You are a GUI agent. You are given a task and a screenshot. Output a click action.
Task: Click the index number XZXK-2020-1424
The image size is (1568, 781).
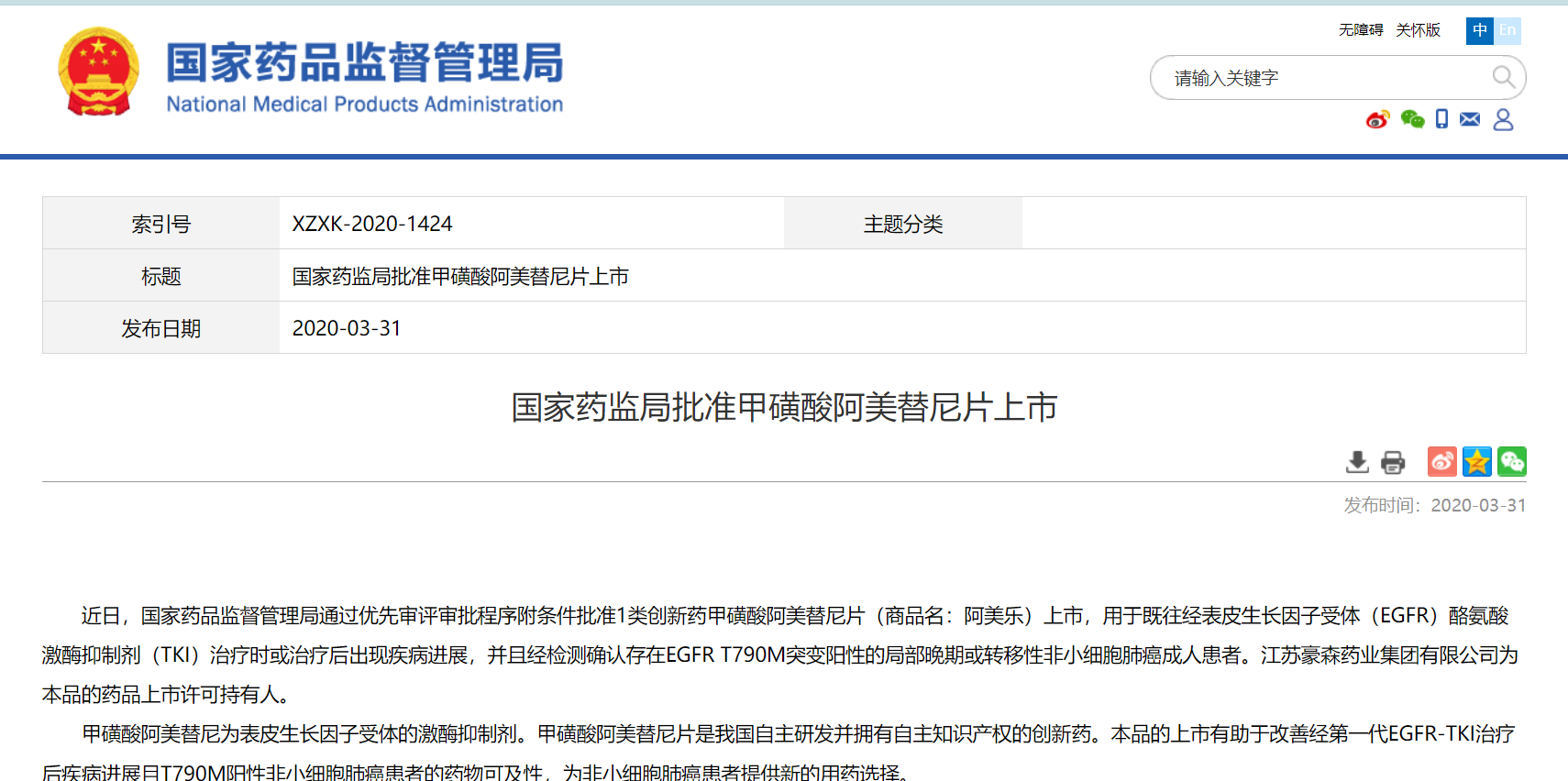pos(372,224)
